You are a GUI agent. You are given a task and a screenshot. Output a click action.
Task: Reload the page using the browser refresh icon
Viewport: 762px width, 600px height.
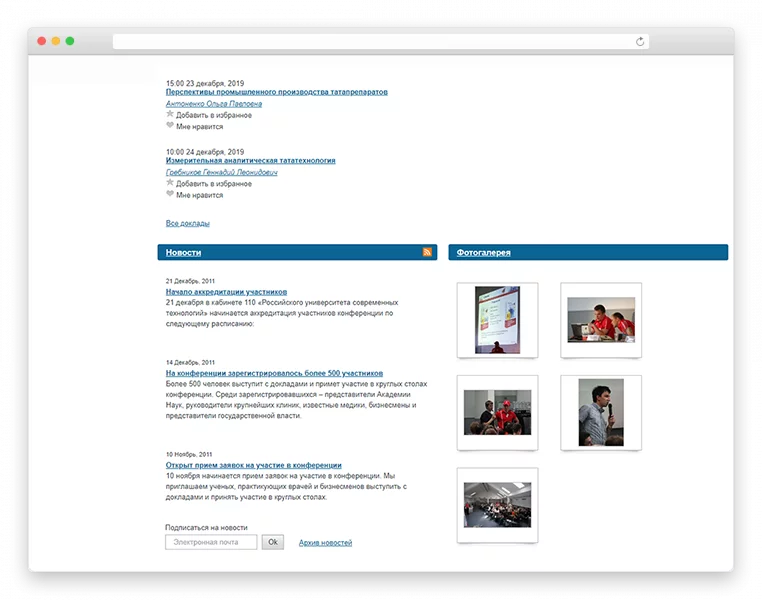point(640,41)
